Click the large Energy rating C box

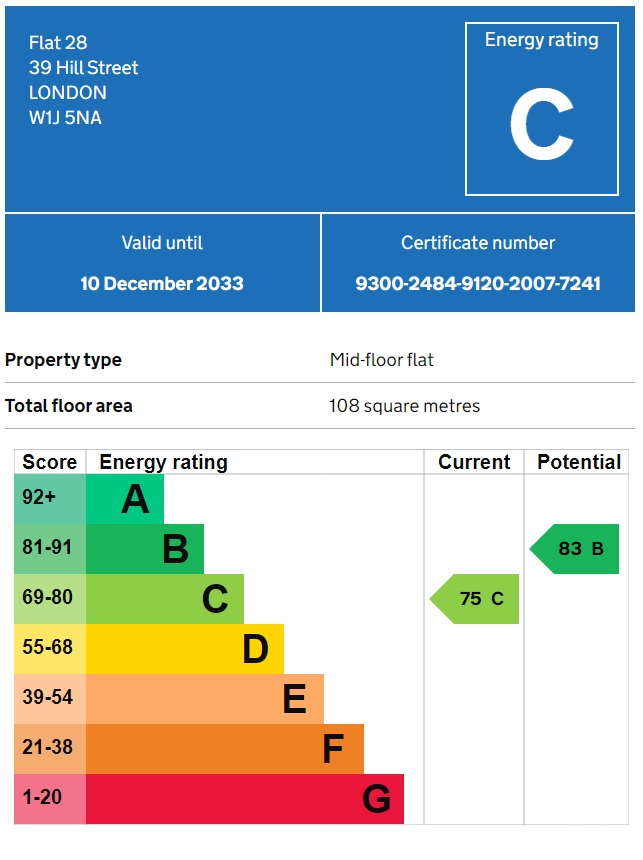[541, 109]
